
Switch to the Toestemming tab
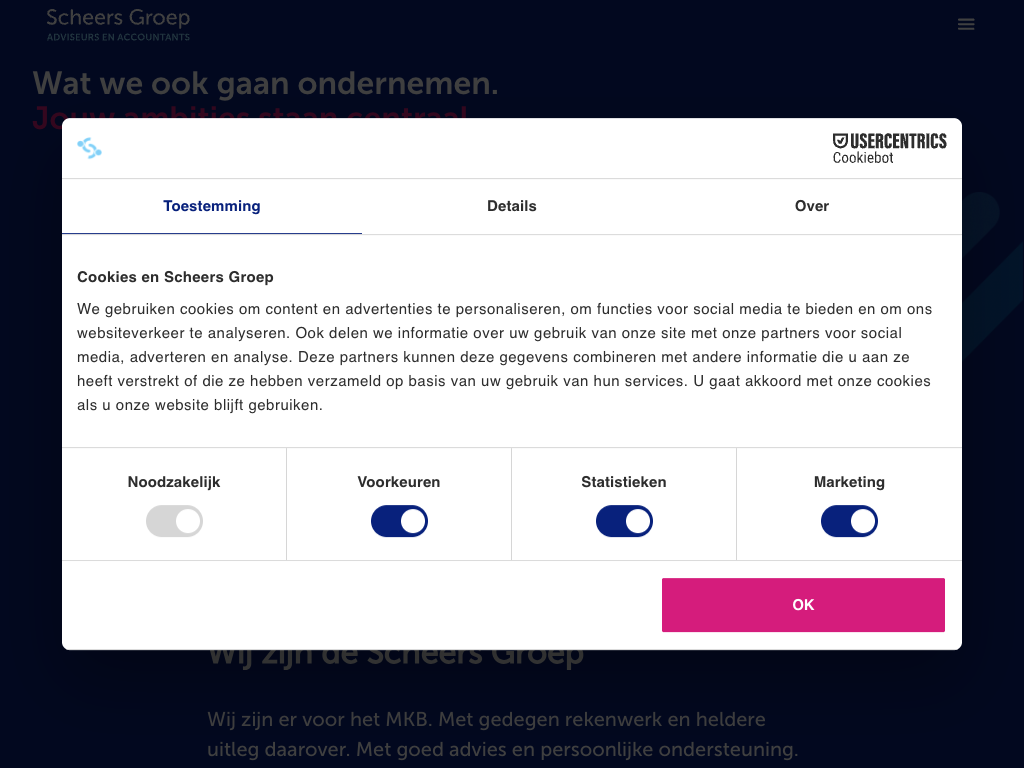pos(212,206)
